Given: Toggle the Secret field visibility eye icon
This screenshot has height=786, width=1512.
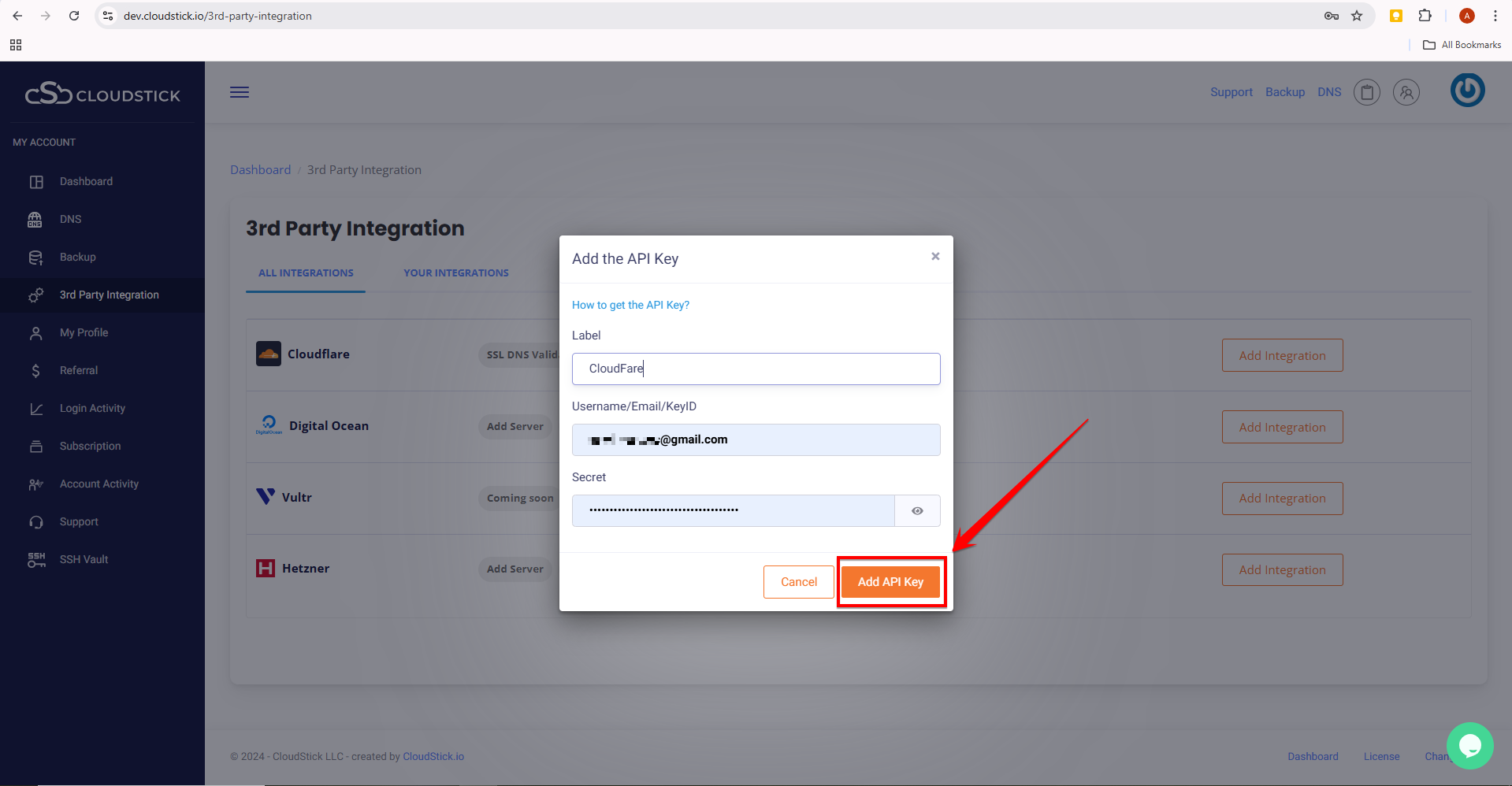Looking at the screenshot, I should pyautogui.click(x=917, y=511).
